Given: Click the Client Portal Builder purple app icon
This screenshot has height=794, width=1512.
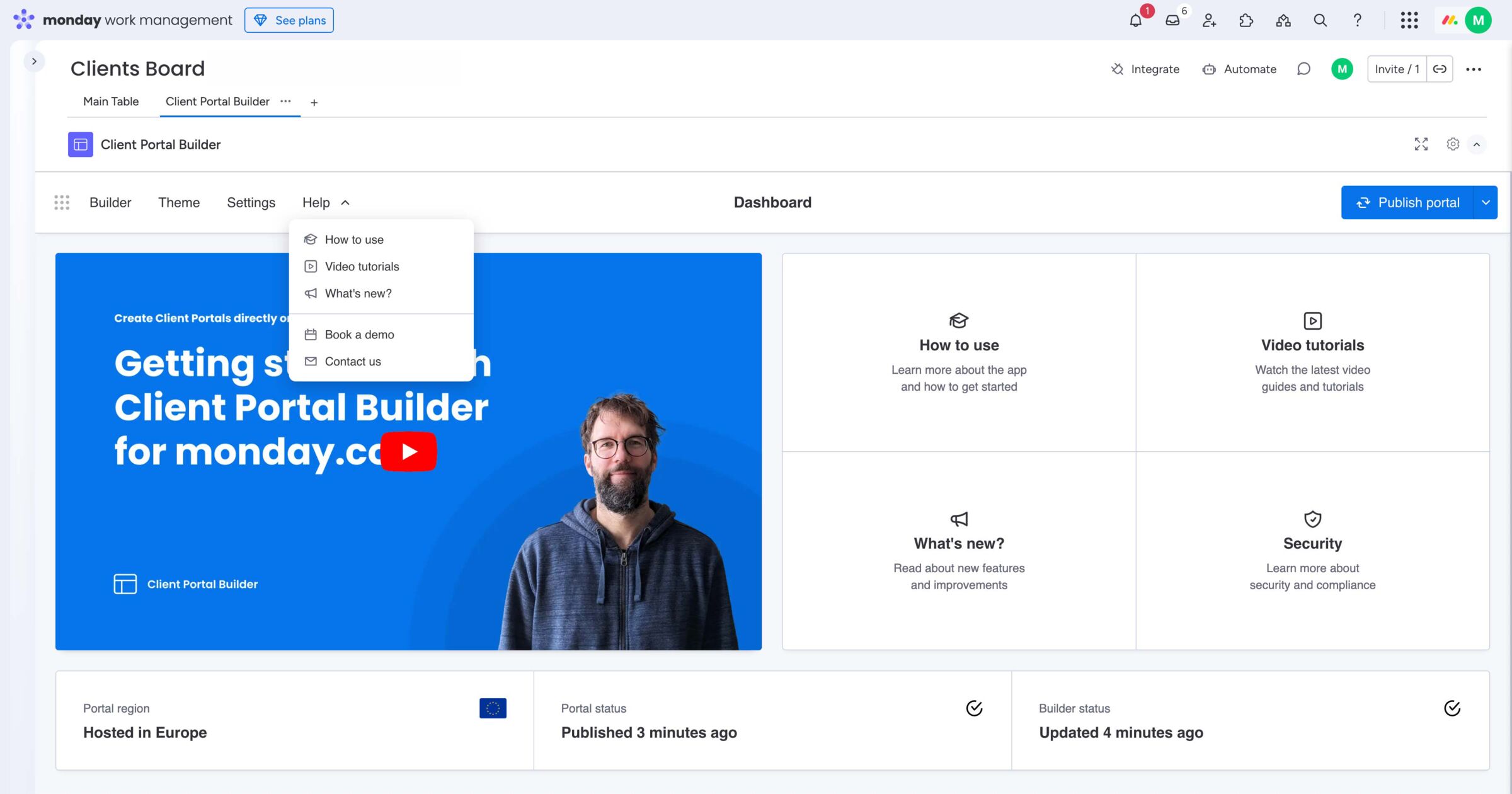Looking at the screenshot, I should click(x=81, y=144).
